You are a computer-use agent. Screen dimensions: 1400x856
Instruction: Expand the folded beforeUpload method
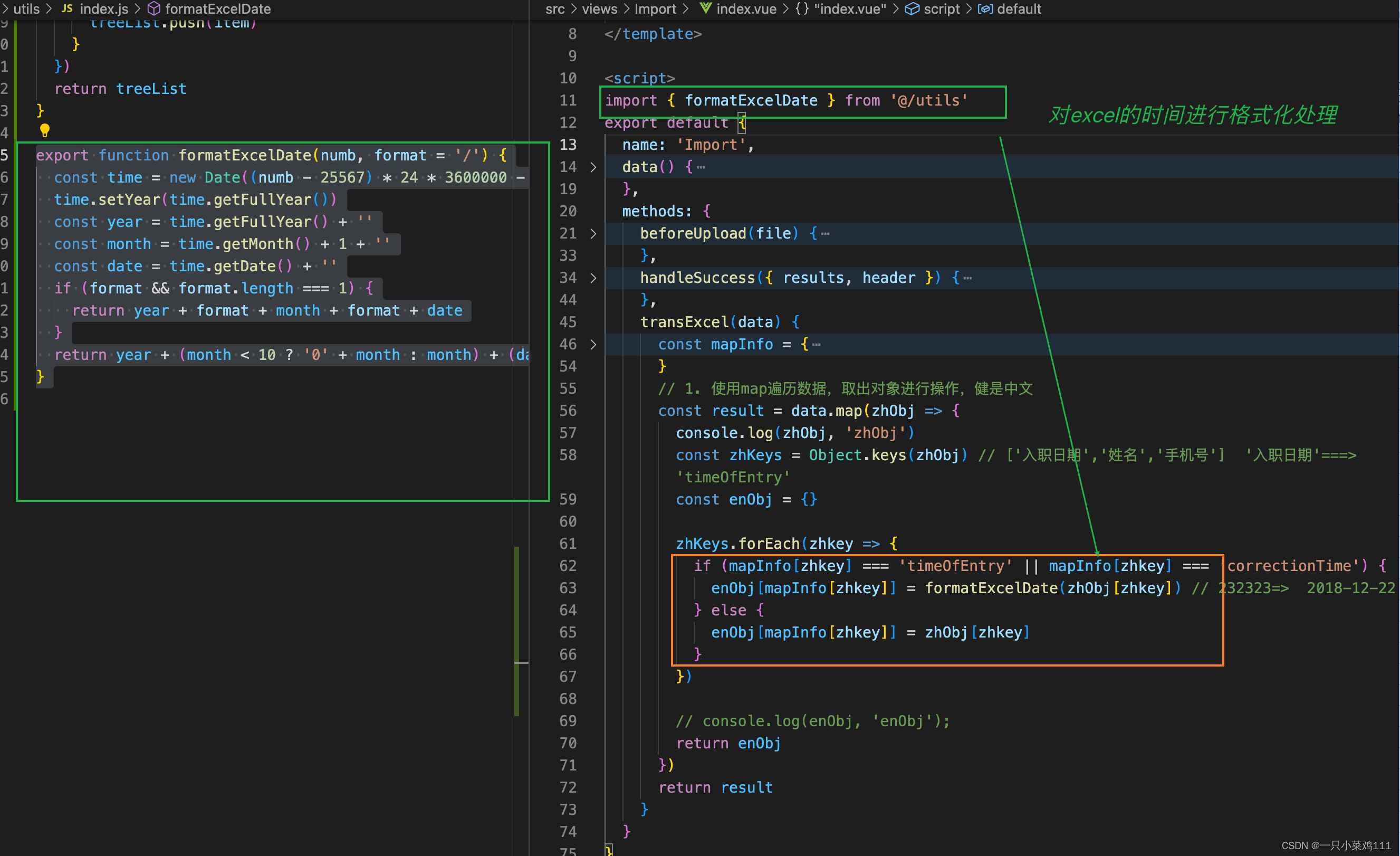click(593, 234)
